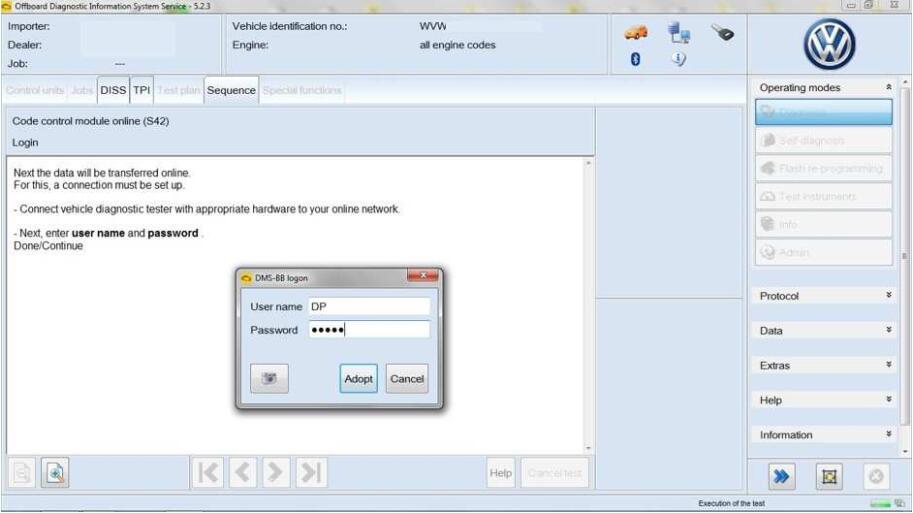Close the DMS-BB logon dialog
Screen dimensions: 913x513
(x=423, y=275)
